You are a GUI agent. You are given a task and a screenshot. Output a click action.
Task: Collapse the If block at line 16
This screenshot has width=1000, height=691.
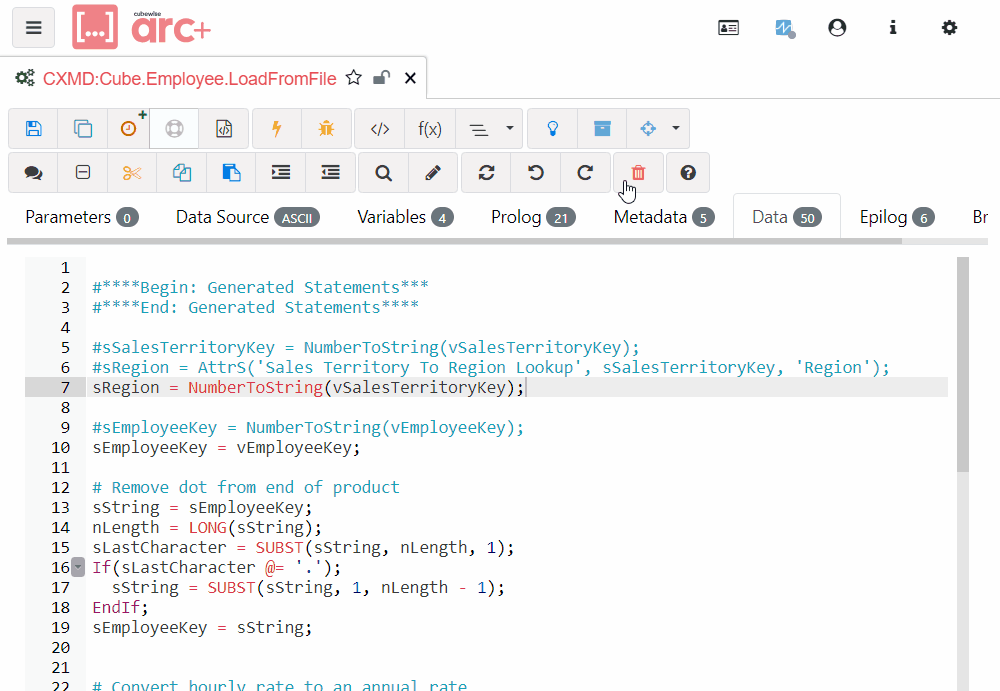pyautogui.click(x=78, y=568)
